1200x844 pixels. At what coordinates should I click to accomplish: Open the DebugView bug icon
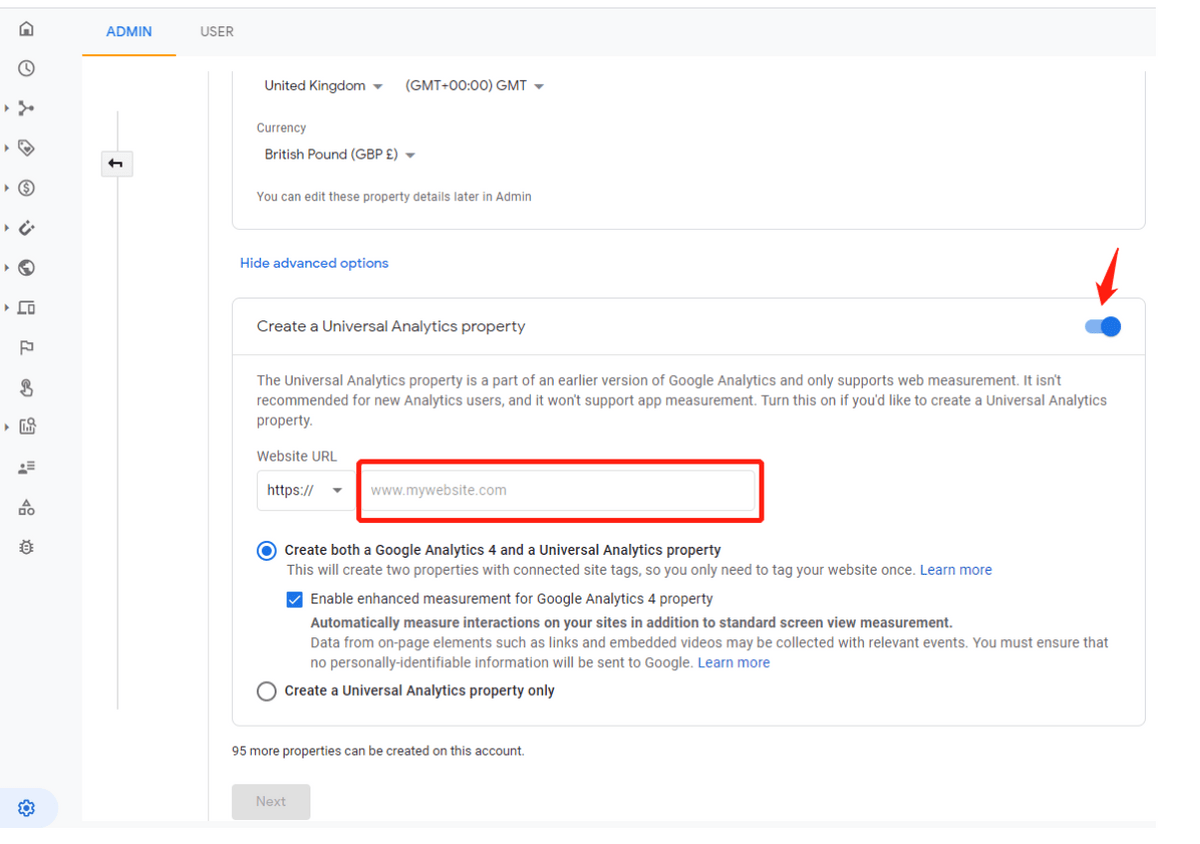point(26,547)
